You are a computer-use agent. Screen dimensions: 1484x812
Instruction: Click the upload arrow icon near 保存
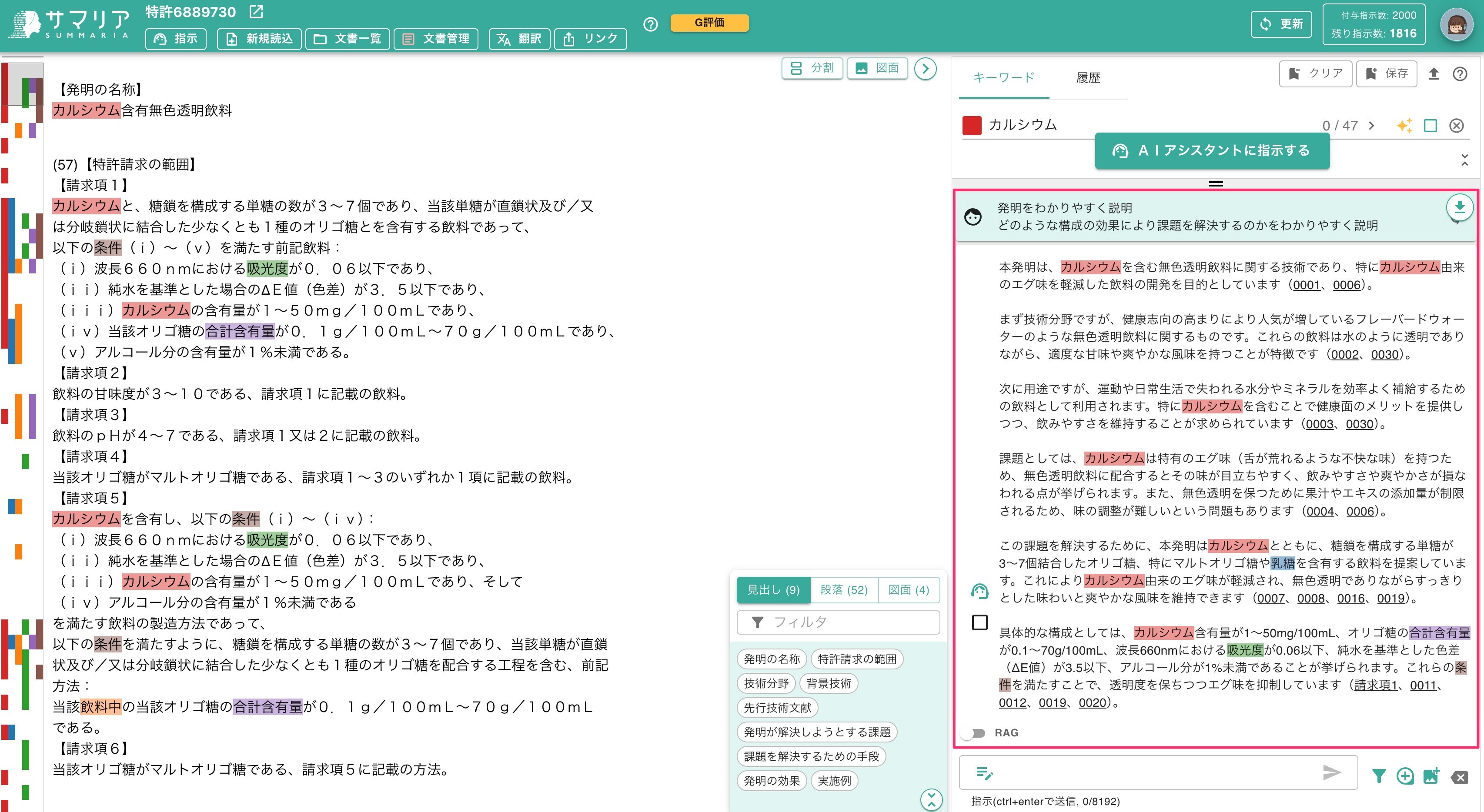click(x=1433, y=74)
